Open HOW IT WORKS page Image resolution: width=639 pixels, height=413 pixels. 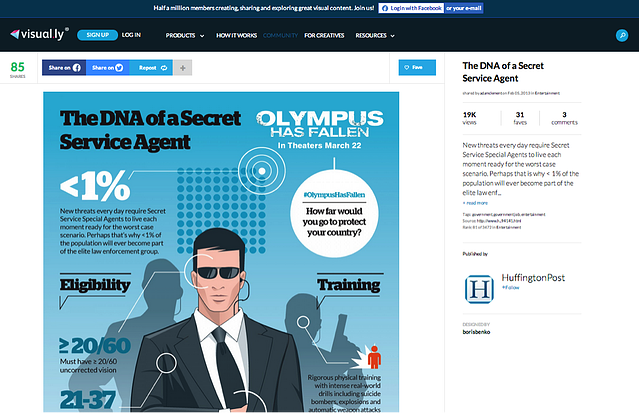click(x=236, y=35)
